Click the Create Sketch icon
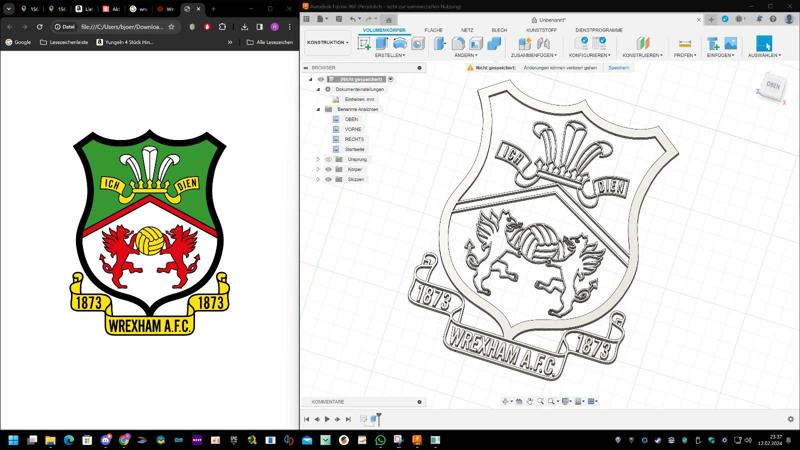 pyautogui.click(x=364, y=44)
